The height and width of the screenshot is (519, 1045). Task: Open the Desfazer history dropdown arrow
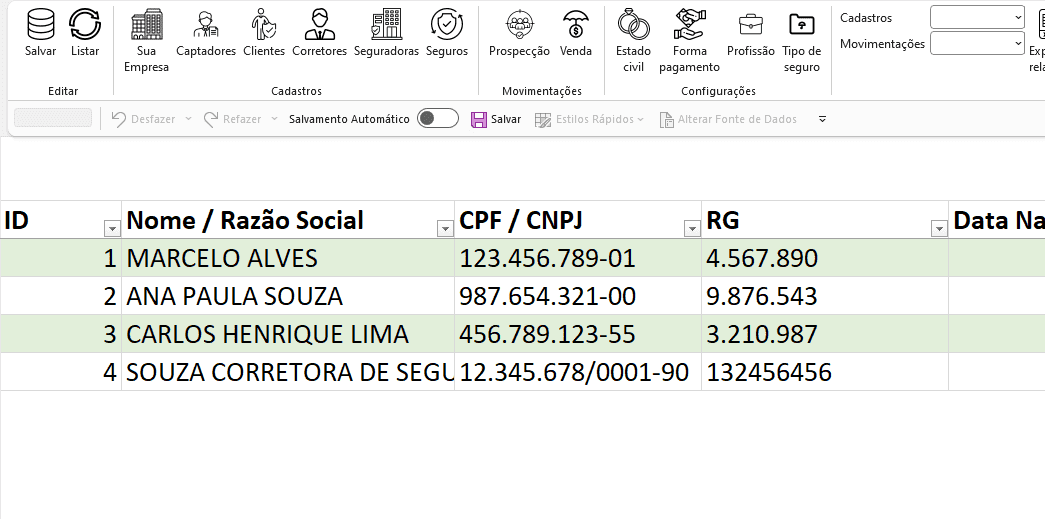coord(188,119)
